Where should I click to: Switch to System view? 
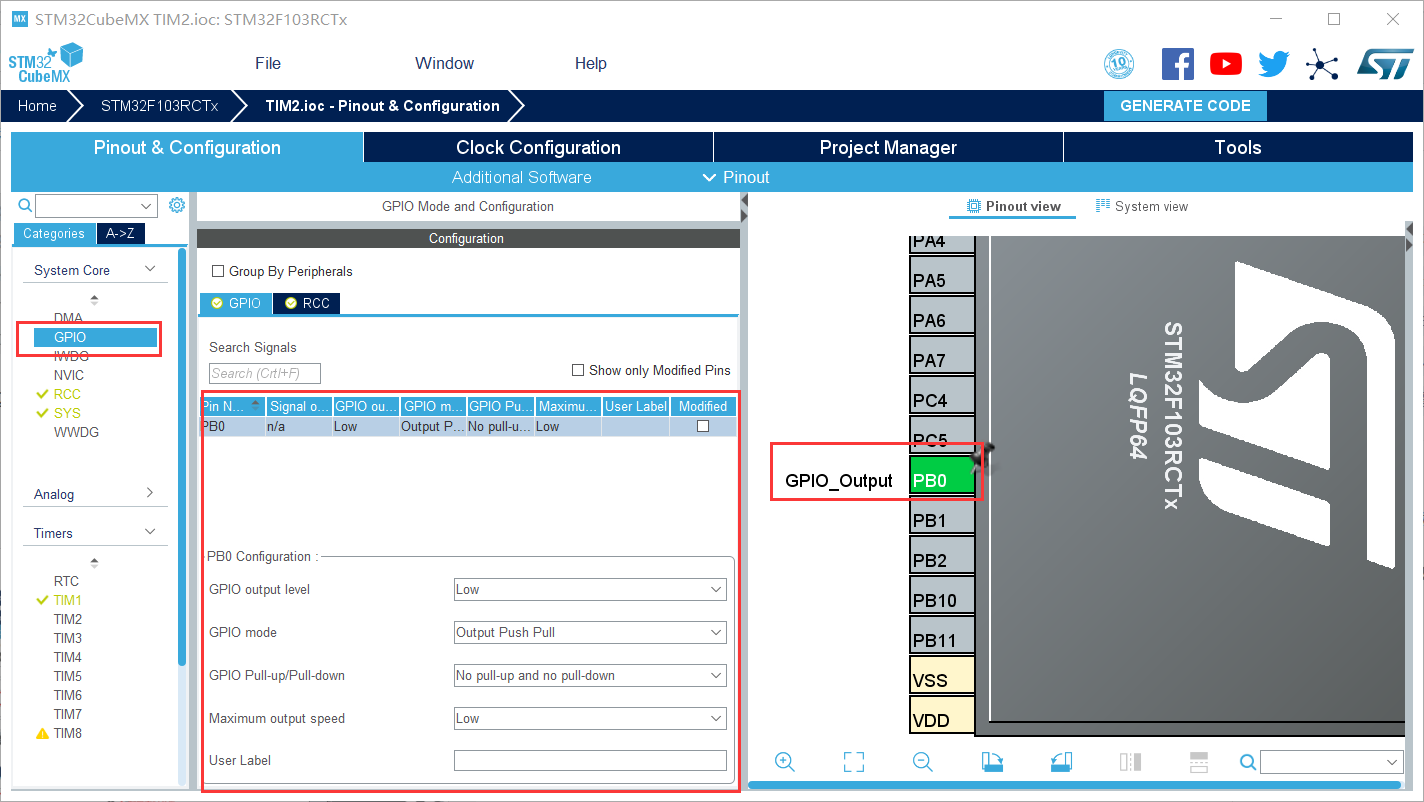click(x=1142, y=206)
